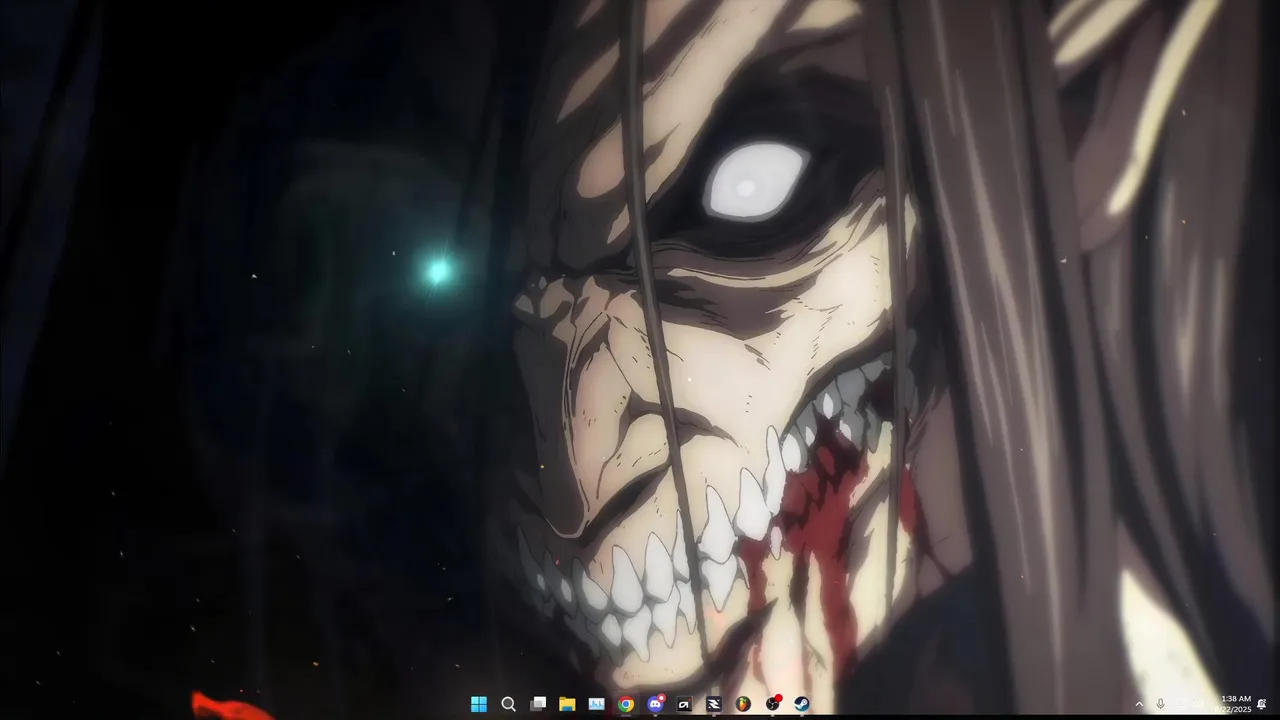Open Steam from the taskbar
This screenshot has height=720, width=1280.
[x=801, y=704]
